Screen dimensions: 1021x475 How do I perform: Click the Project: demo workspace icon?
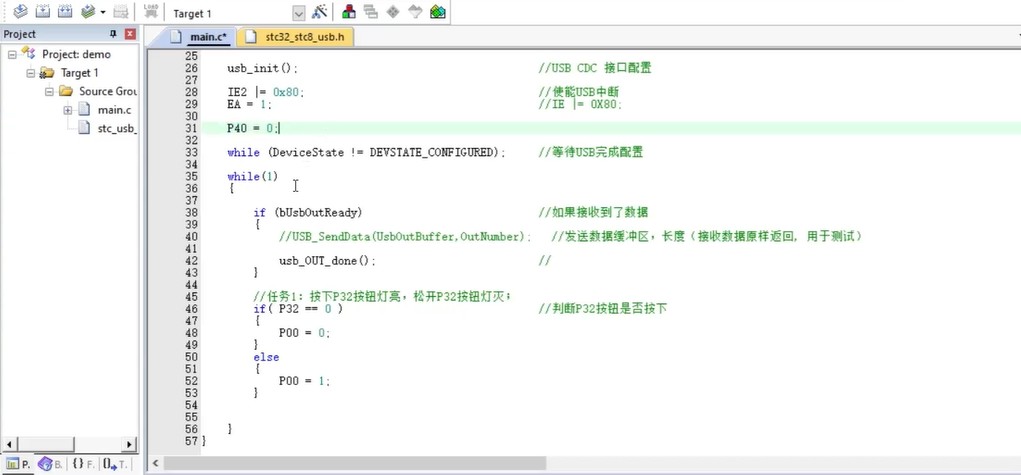(28, 53)
